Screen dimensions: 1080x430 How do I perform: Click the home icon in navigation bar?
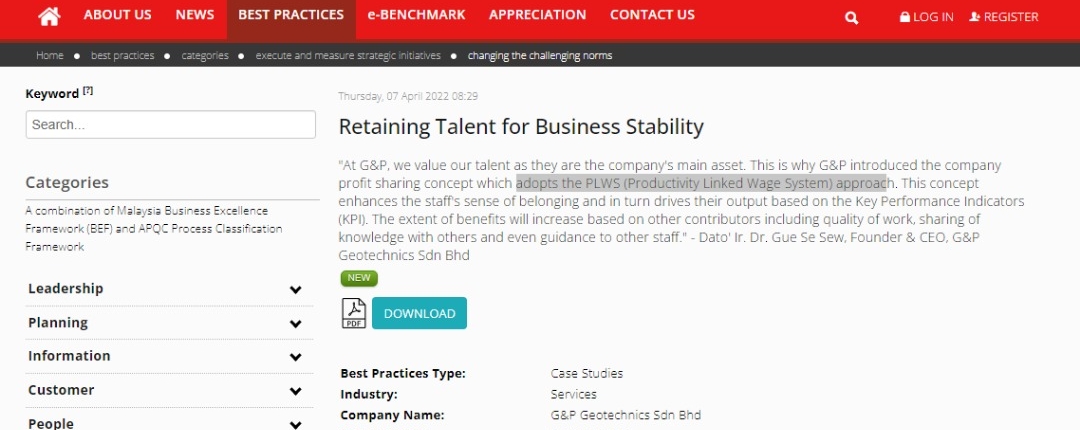[49, 16]
